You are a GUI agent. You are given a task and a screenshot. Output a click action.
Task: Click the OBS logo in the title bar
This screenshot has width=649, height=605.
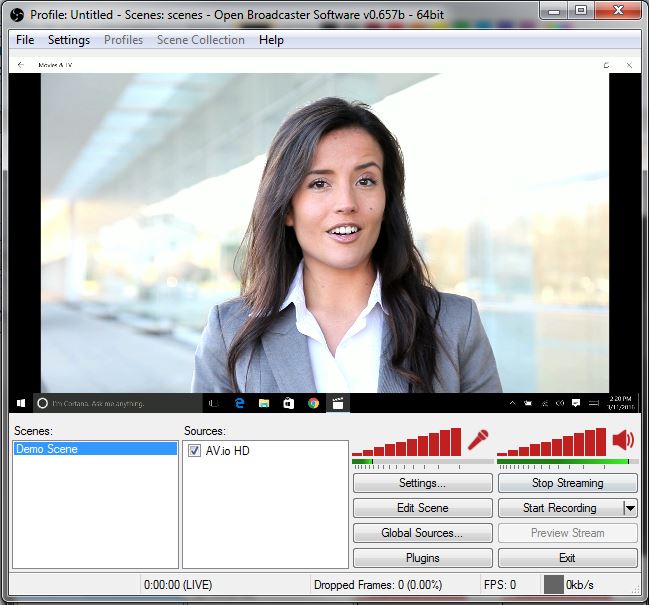tap(16, 15)
